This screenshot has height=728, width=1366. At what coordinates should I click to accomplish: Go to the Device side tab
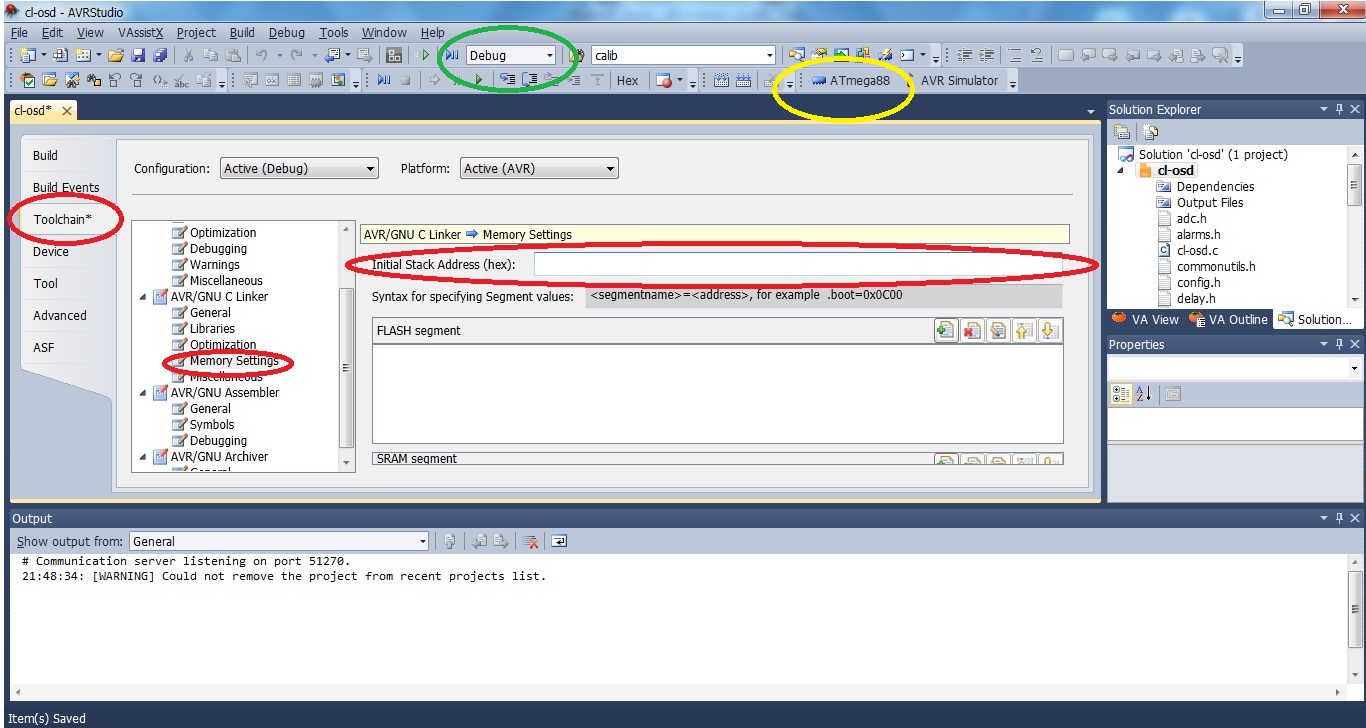(x=51, y=251)
